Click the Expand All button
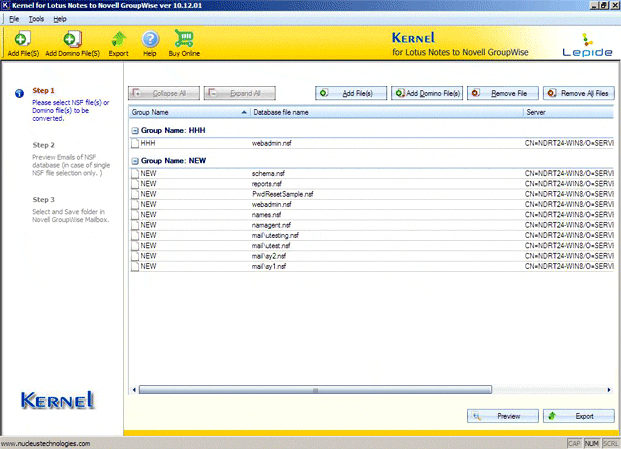 point(240,93)
